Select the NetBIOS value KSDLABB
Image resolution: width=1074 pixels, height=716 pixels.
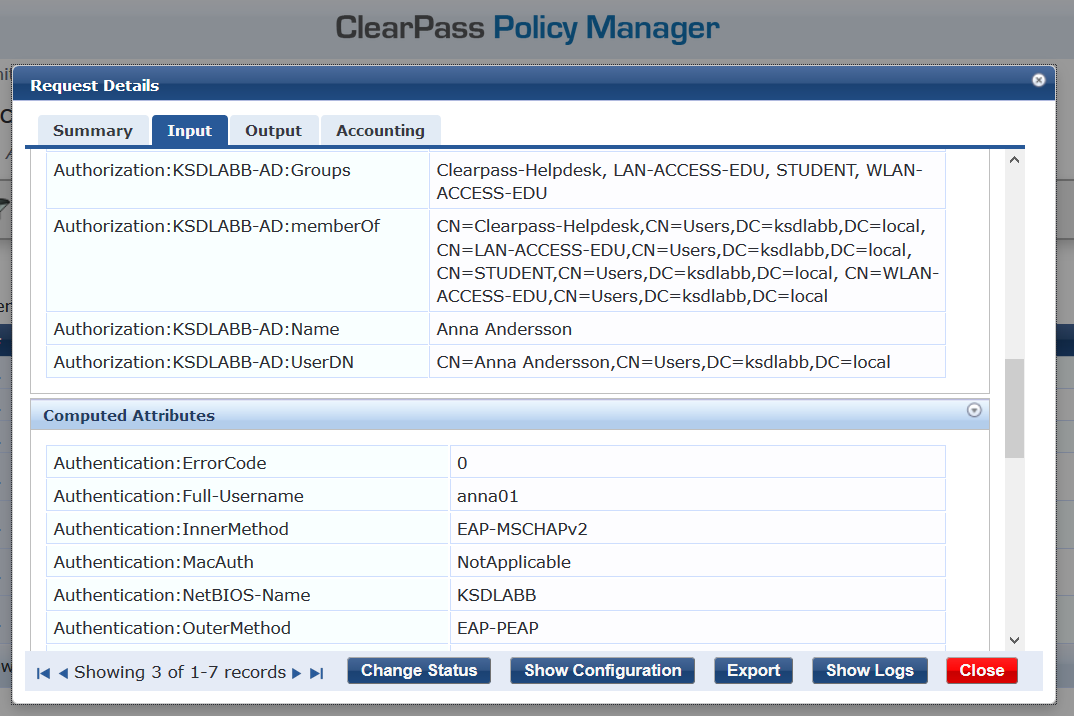[x=497, y=595]
